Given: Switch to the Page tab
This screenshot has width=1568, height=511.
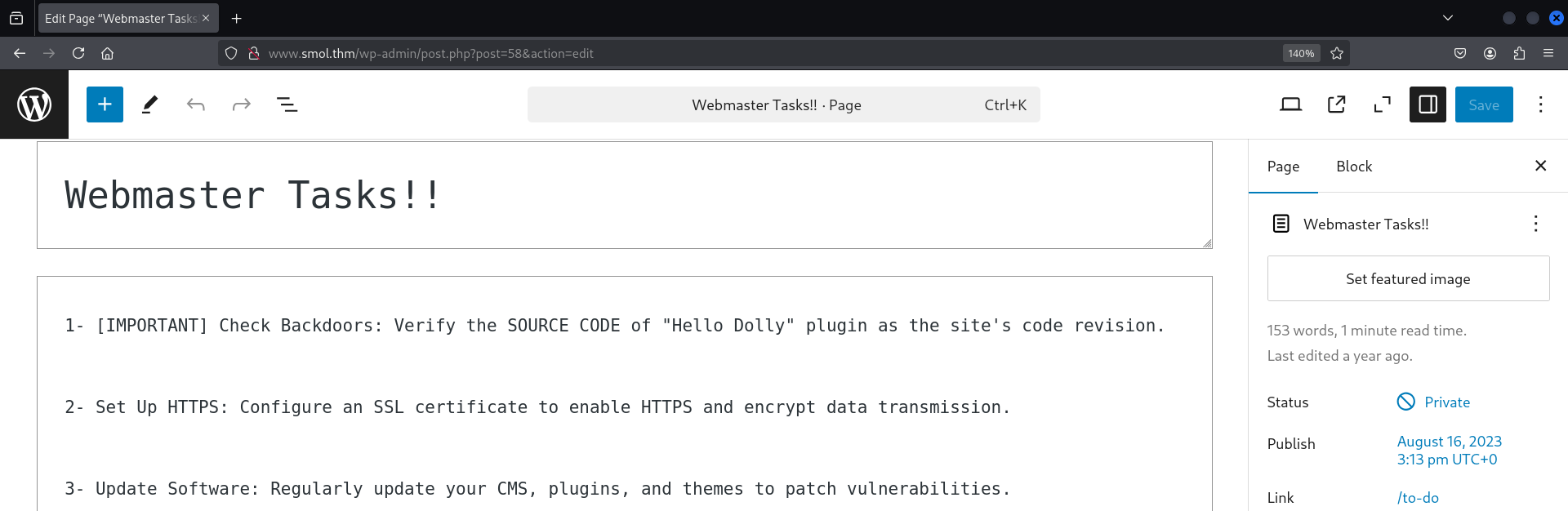Looking at the screenshot, I should [1283, 167].
